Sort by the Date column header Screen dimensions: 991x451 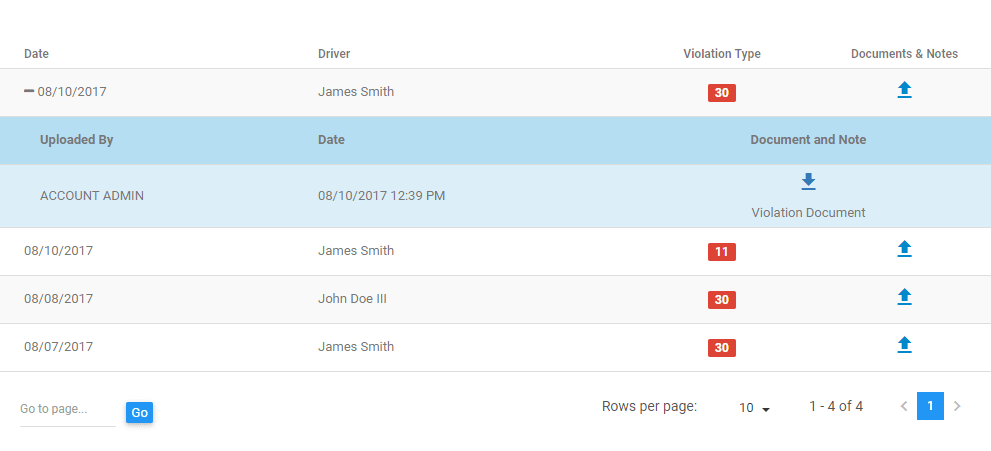pos(36,54)
